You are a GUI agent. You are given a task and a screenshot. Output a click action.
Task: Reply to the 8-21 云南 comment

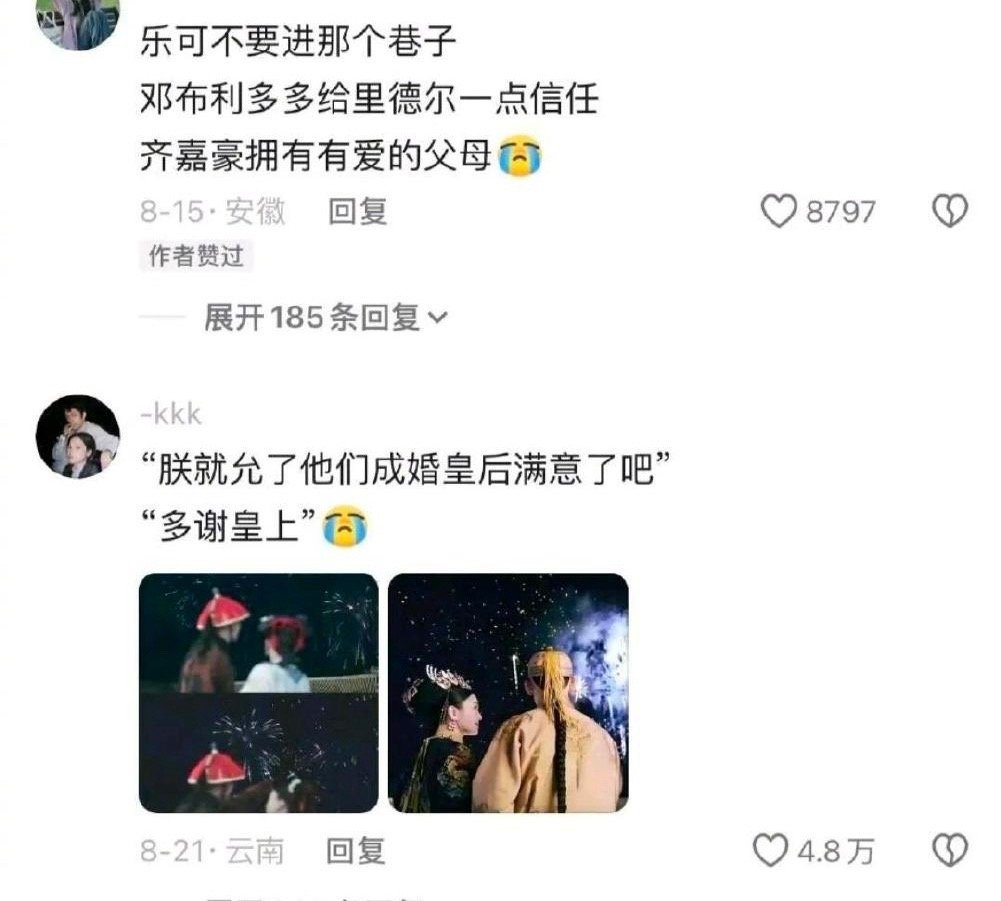click(x=356, y=851)
